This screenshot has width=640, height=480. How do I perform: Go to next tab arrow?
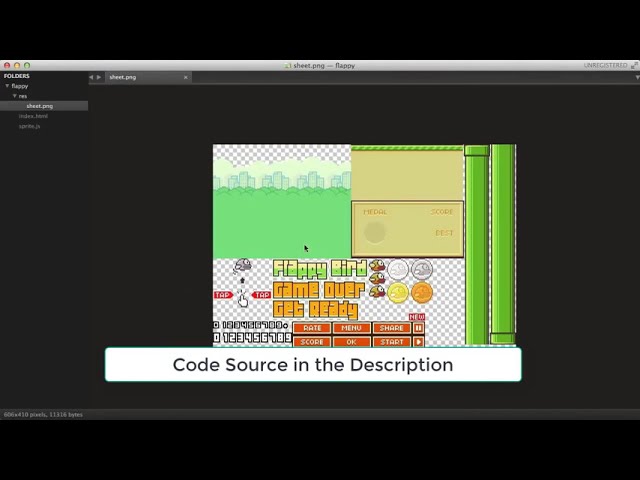coord(99,77)
